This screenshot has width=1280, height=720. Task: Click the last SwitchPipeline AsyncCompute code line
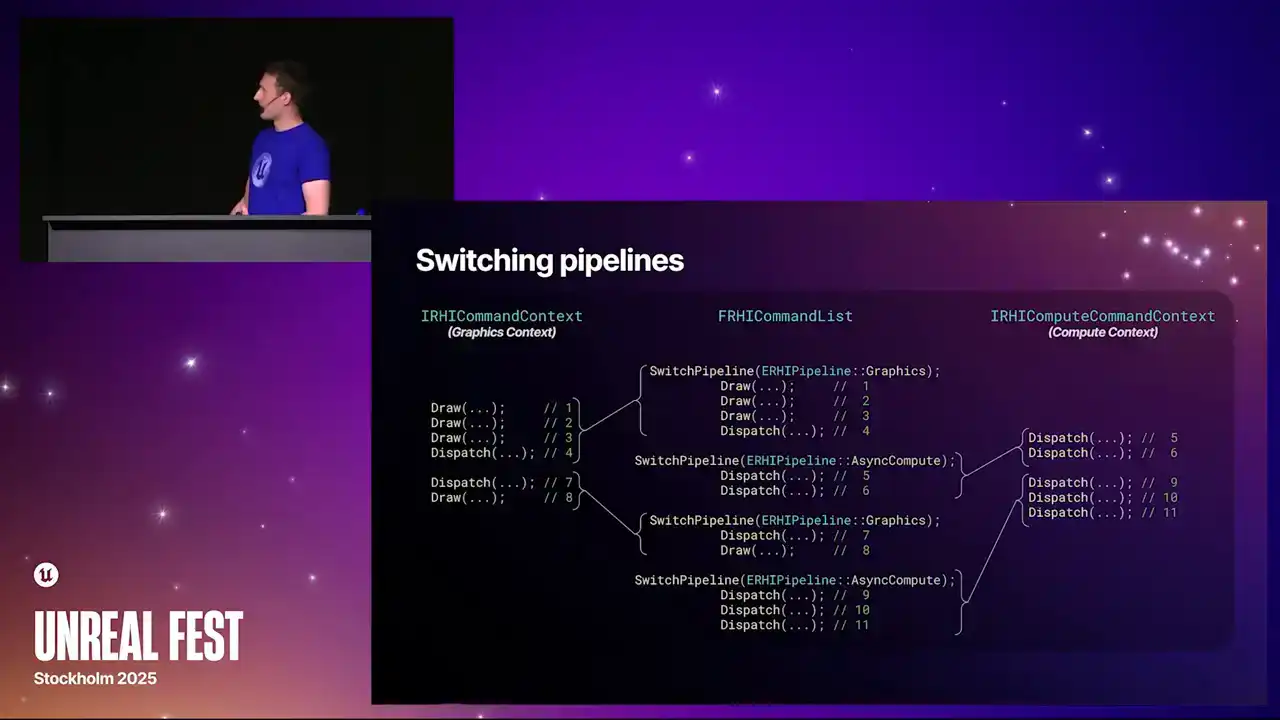(x=795, y=580)
